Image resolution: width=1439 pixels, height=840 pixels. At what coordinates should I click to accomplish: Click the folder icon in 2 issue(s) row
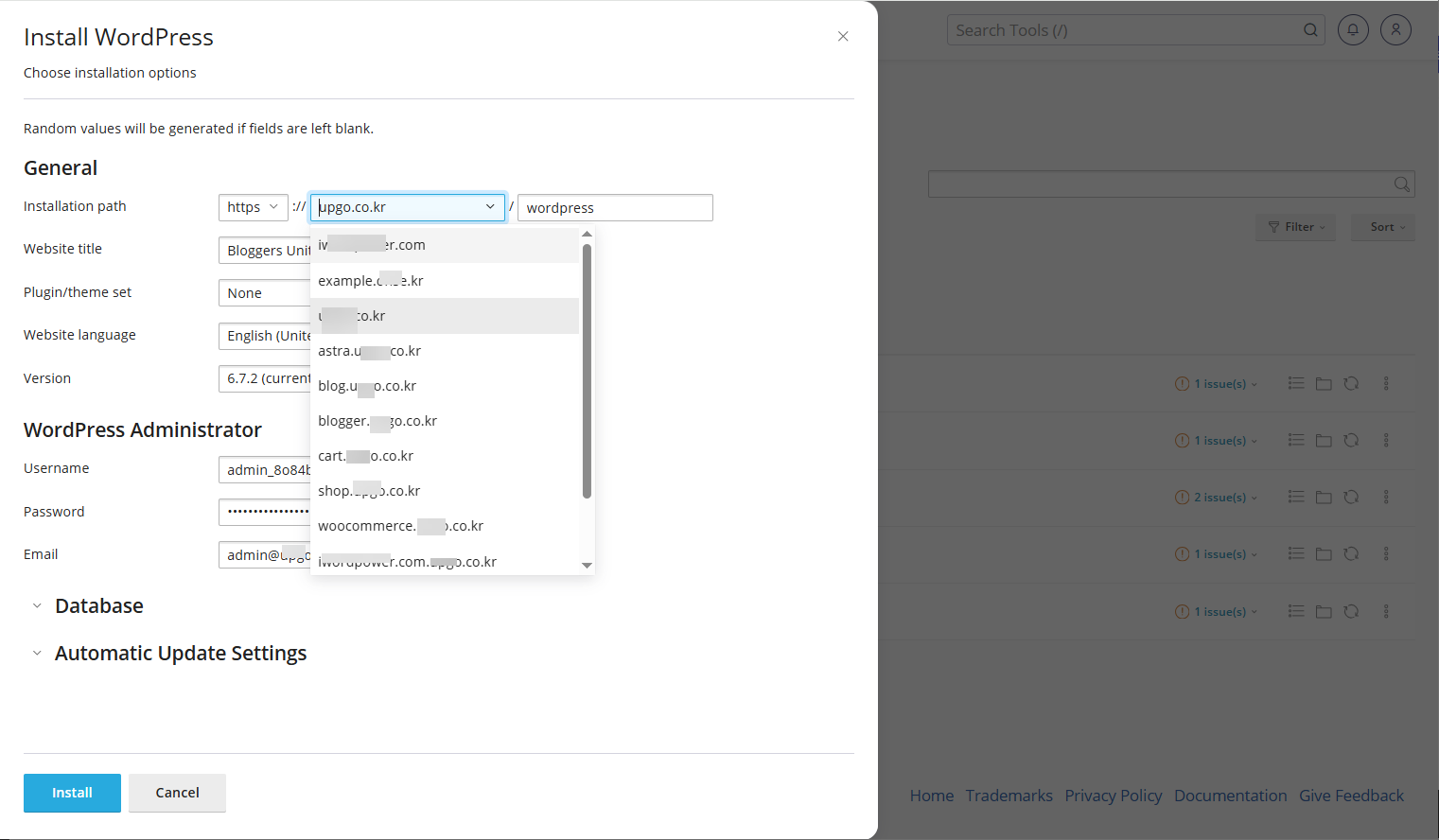point(1324,497)
